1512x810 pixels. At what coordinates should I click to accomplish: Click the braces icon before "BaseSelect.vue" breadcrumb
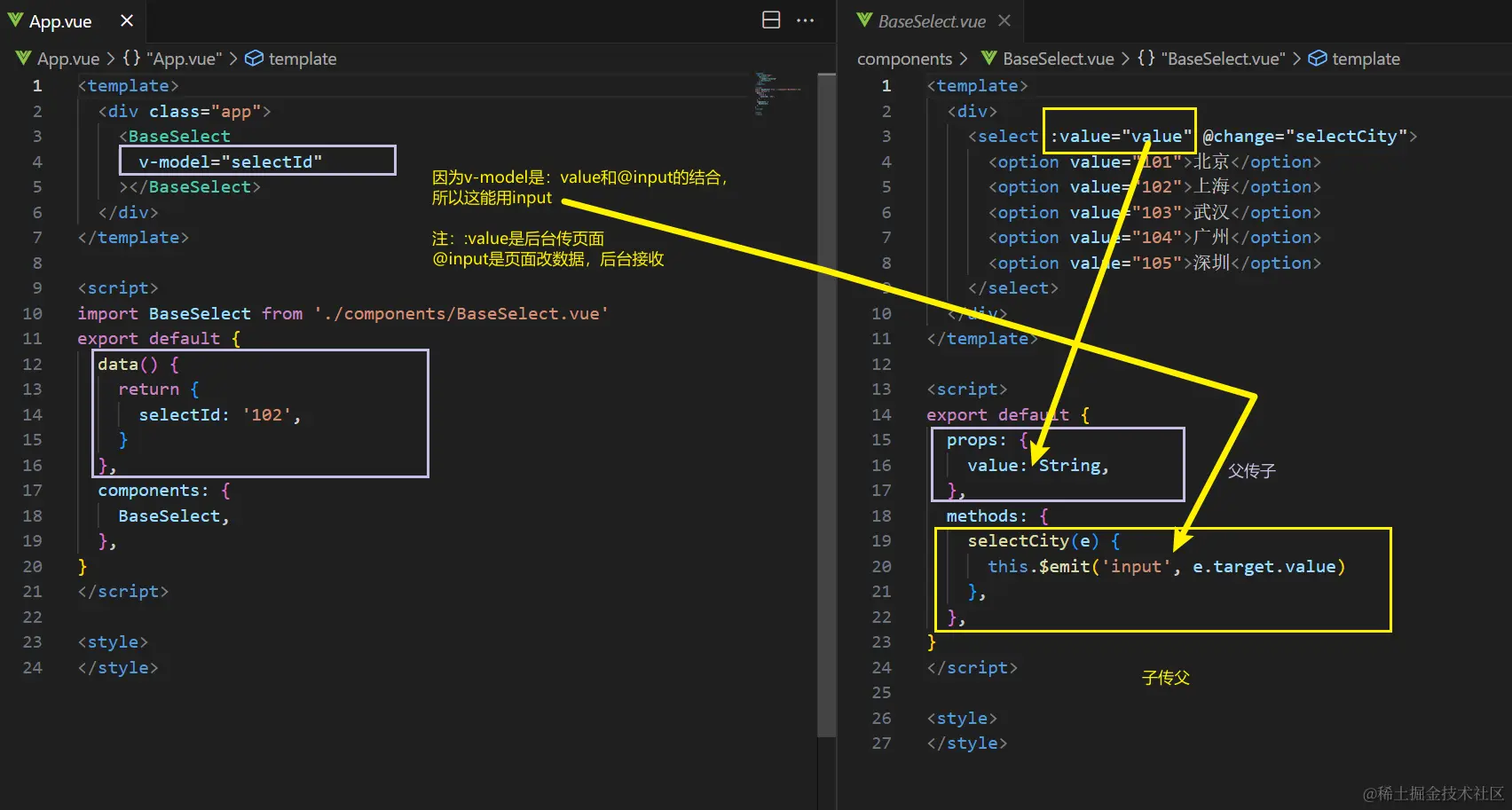(1146, 58)
